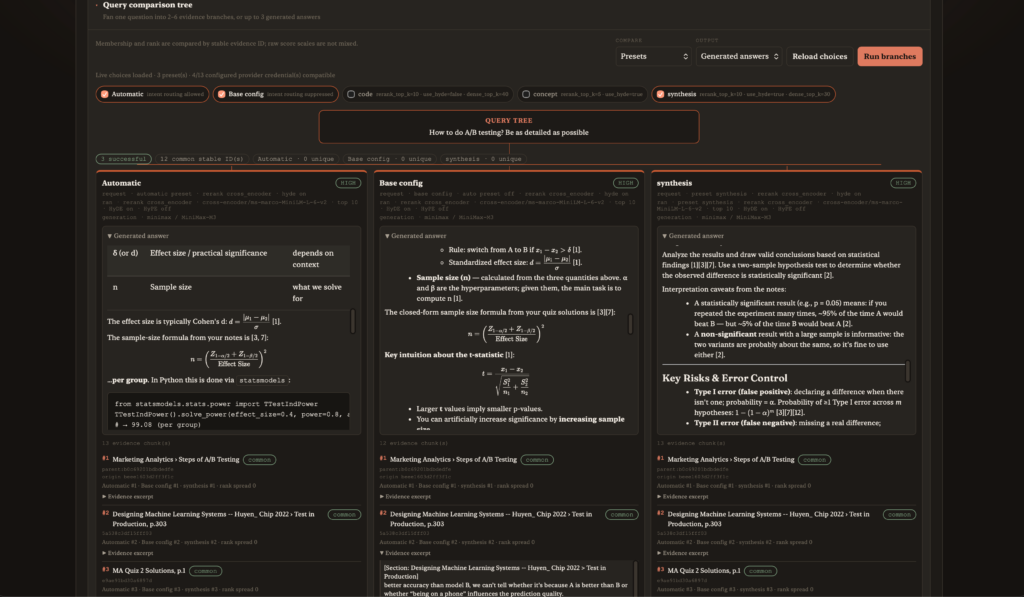Enable the code preset checkbox

[x=351, y=94]
